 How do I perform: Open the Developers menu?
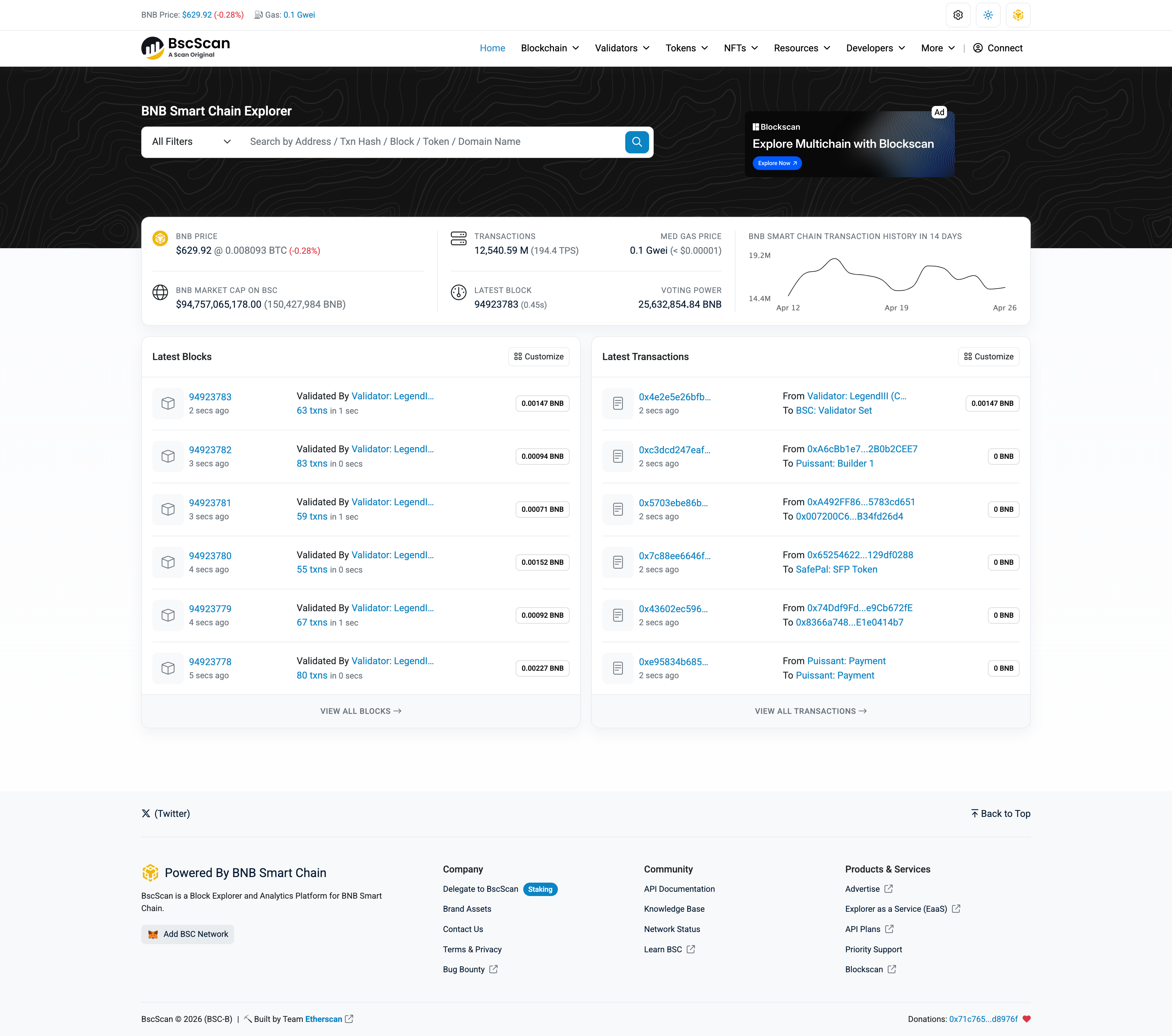click(875, 48)
